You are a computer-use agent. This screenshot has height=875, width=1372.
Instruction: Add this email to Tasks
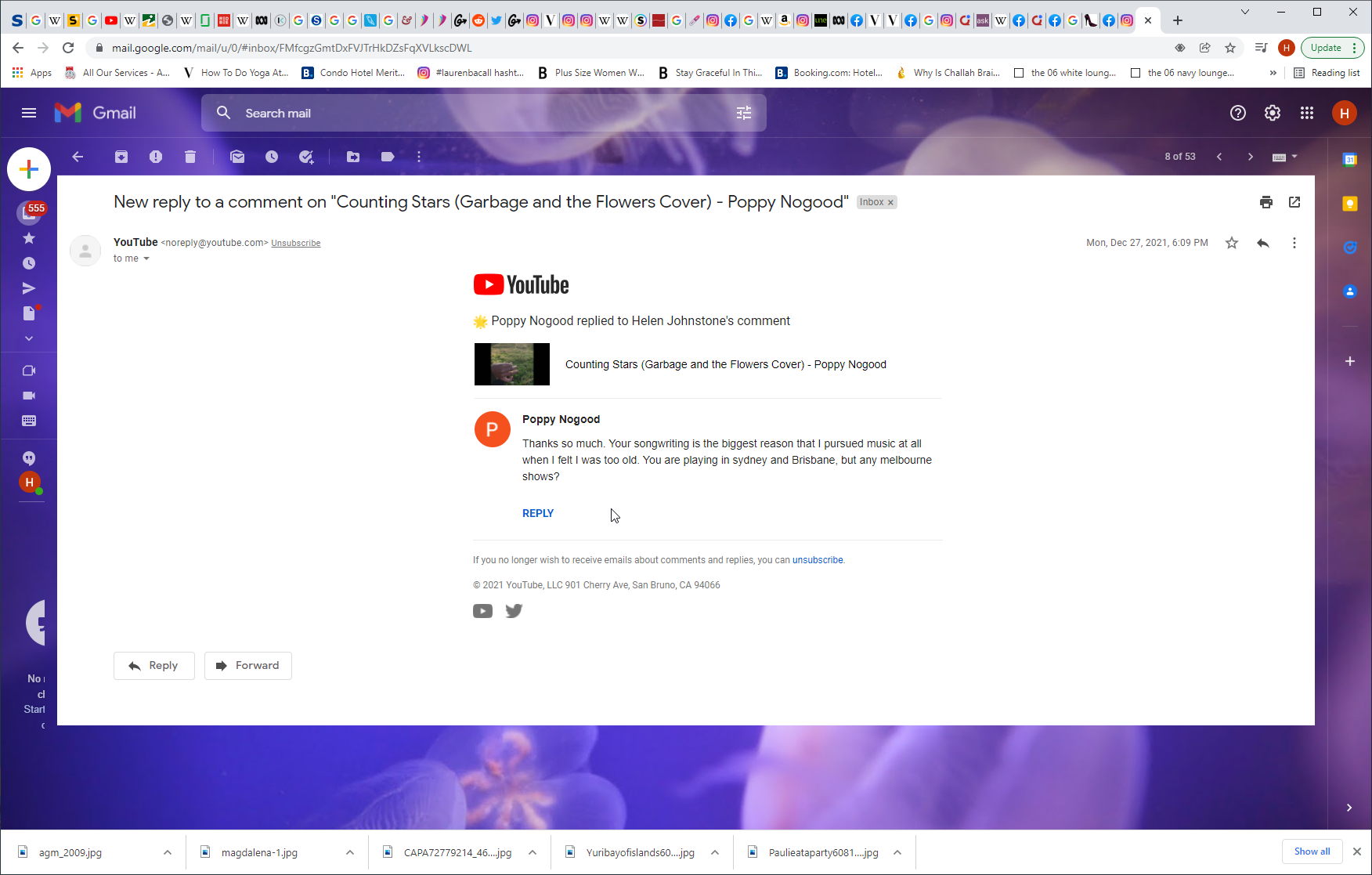point(306,157)
